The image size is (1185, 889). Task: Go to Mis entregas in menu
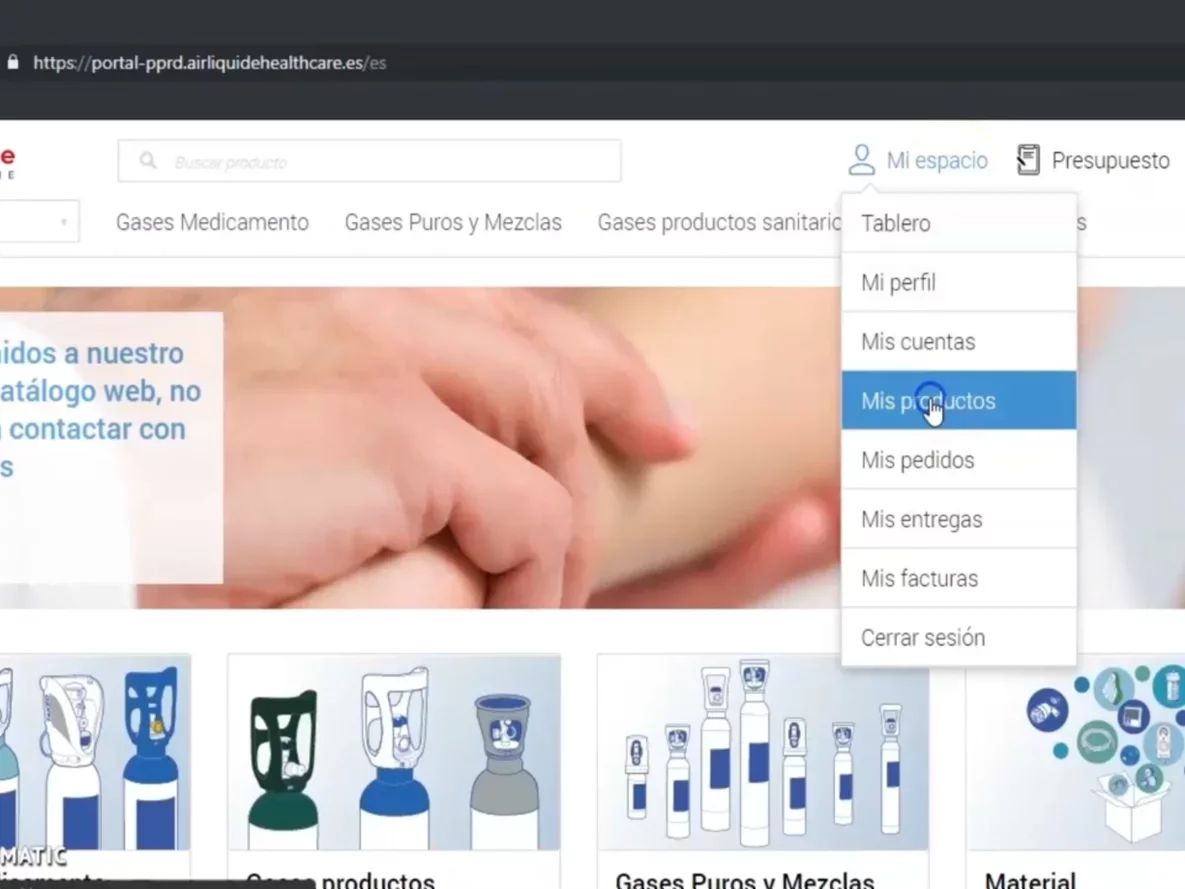click(x=921, y=519)
